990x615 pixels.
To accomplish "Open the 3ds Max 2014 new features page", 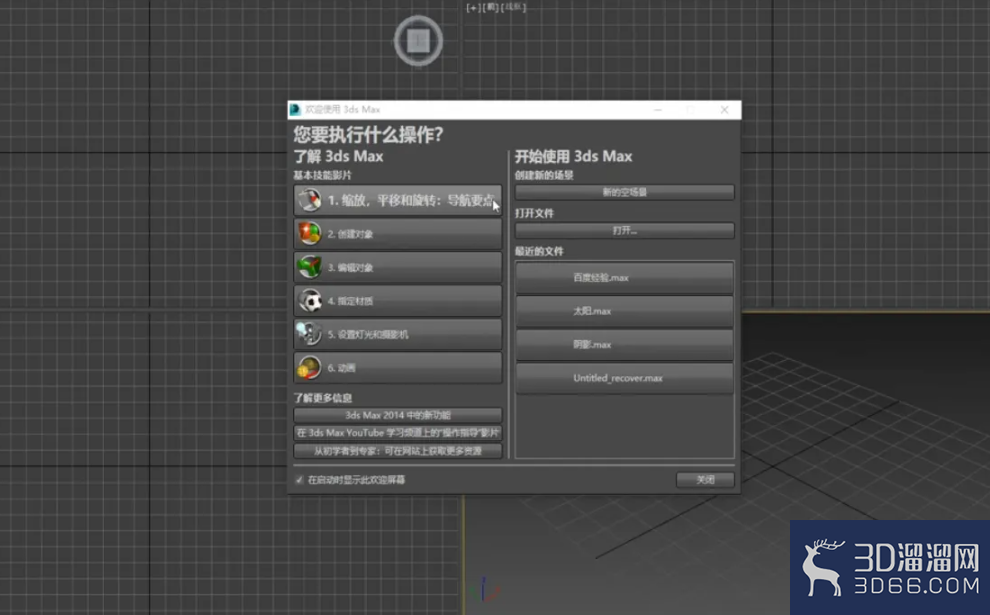I will (398, 415).
